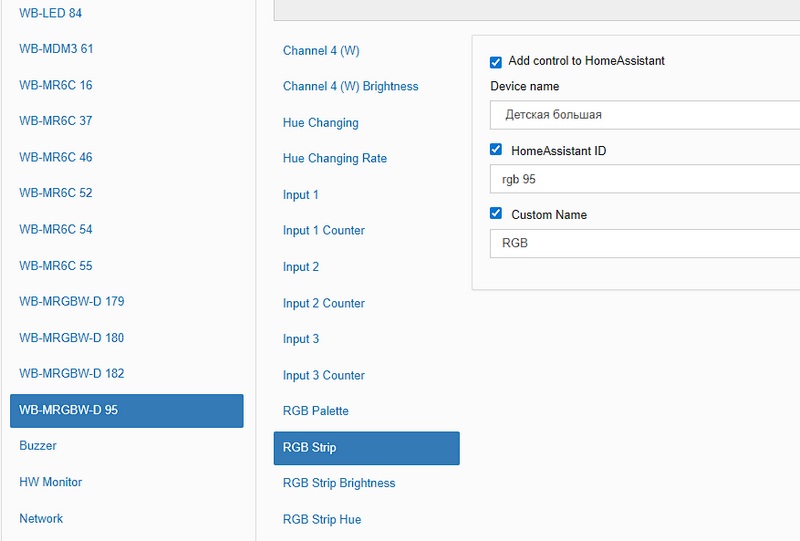Select the Buzzer device
Viewport: 800px width, 541px height.
[x=38, y=445]
